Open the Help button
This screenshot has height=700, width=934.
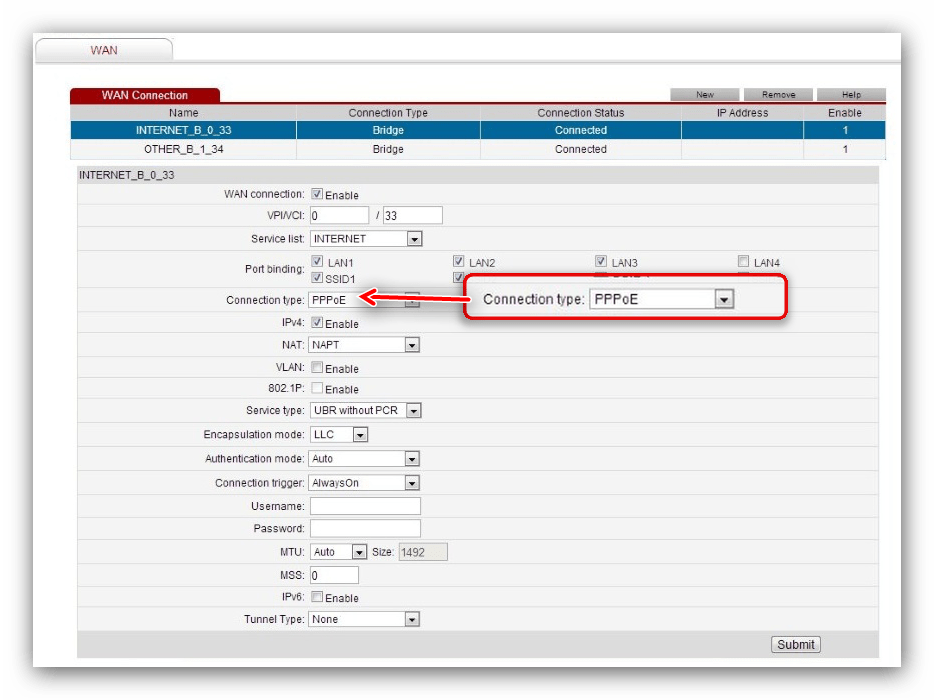(x=851, y=95)
